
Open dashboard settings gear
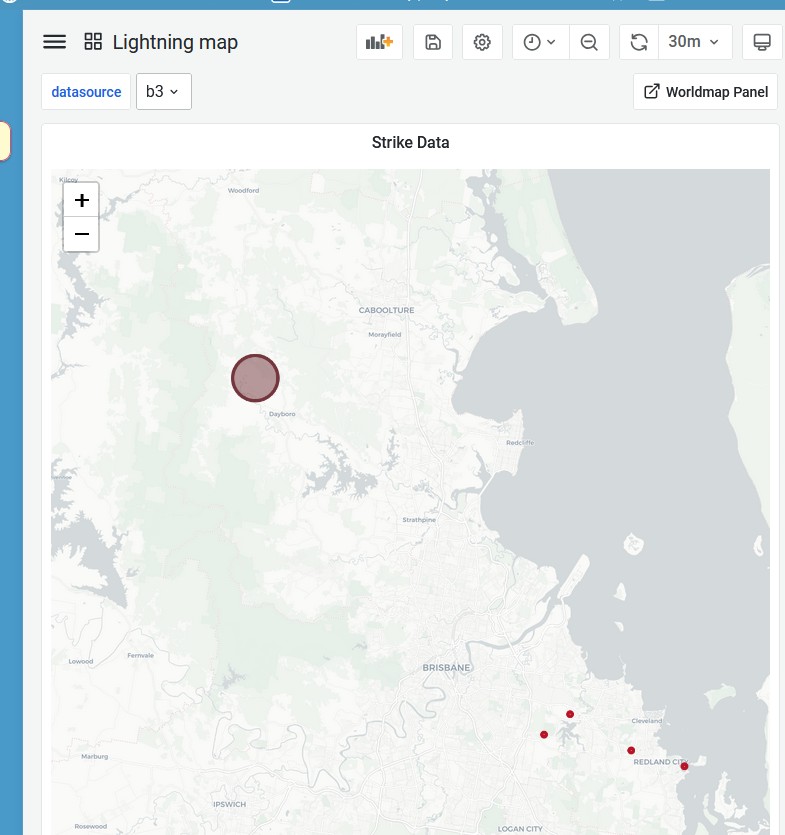pyautogui.click(x=482, y=42)
